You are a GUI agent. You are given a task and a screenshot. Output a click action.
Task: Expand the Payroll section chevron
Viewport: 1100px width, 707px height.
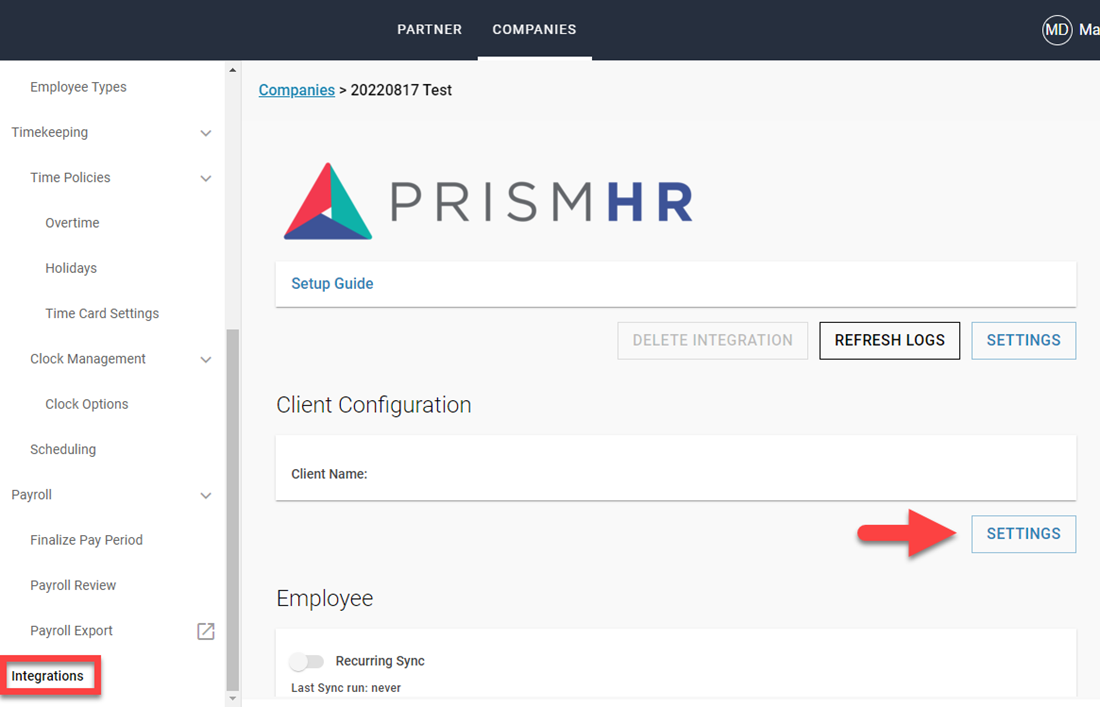pyautogui.click(x=206, y=495)
